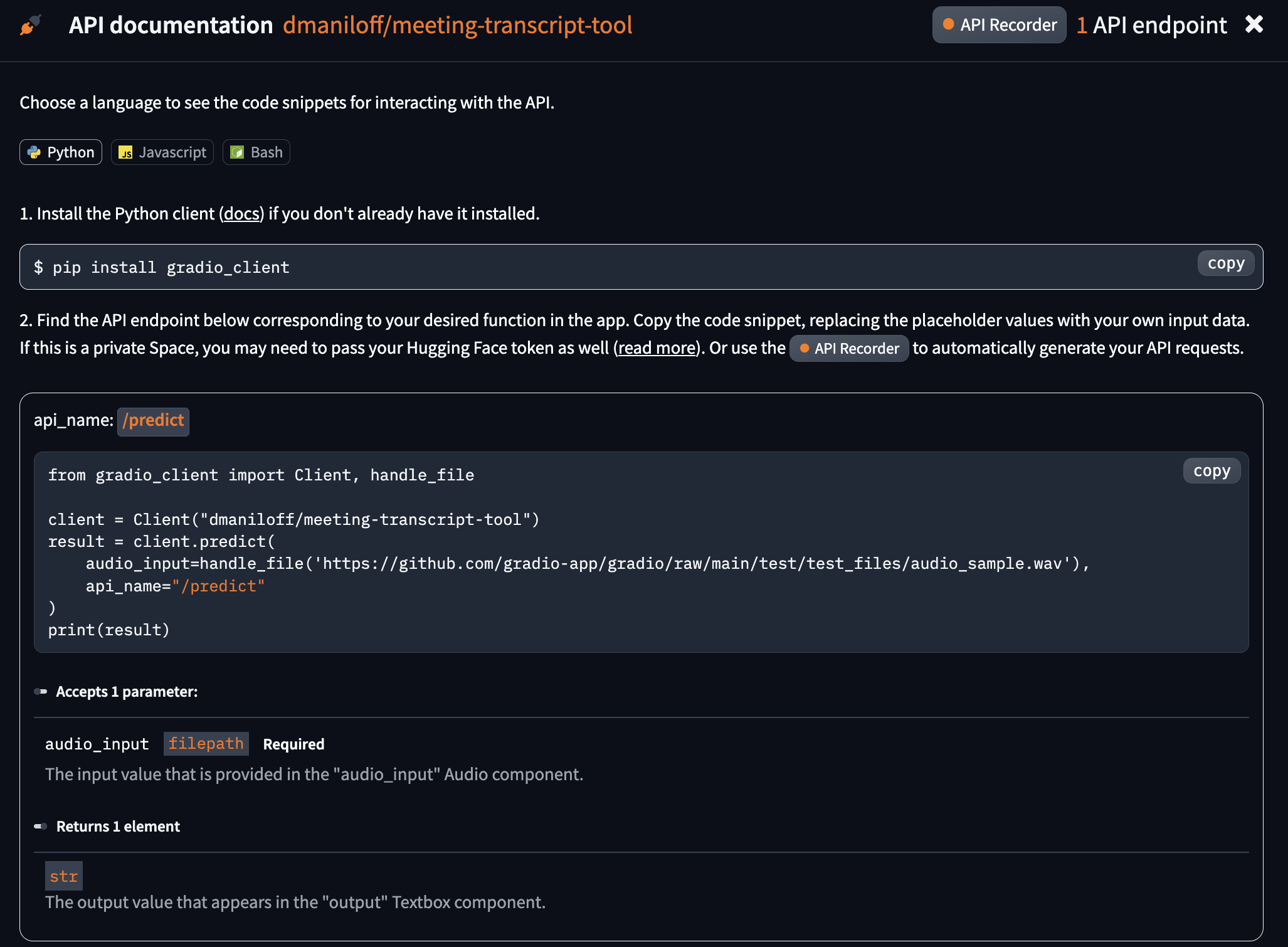This screenshot has height=947, width=1288.
Task: Start the API Recorder in the header
Action: (999, 25)
